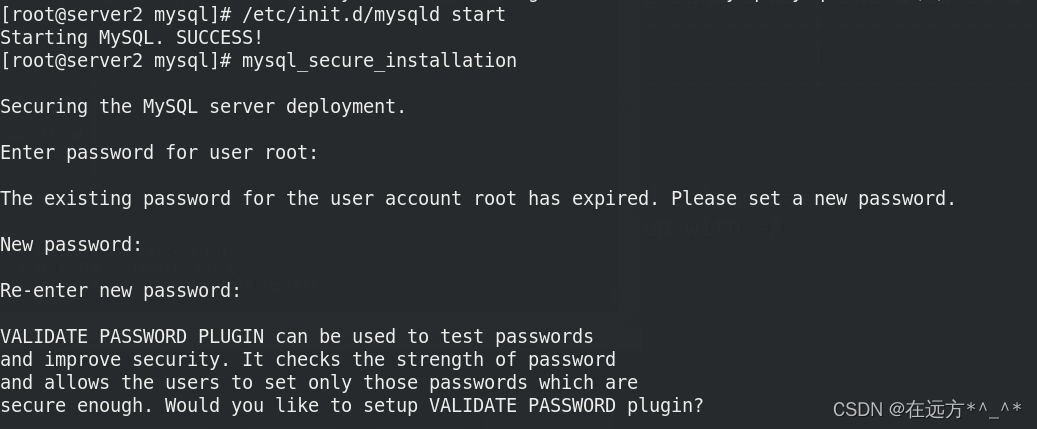Click the second [root@server2 mysql]# prompt

click(115, 61)
